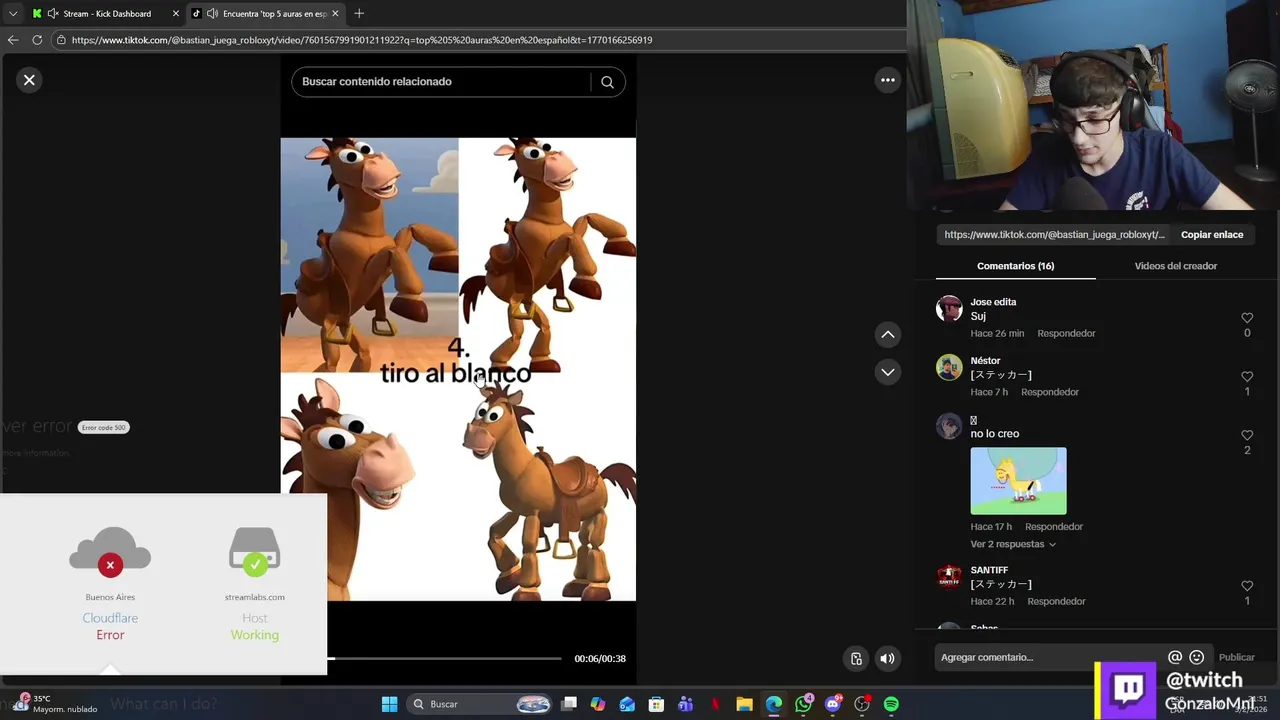This screenshot has width=1280, height=720.
Task: Open a new browser tab with plus
Action: pos(359,14)
